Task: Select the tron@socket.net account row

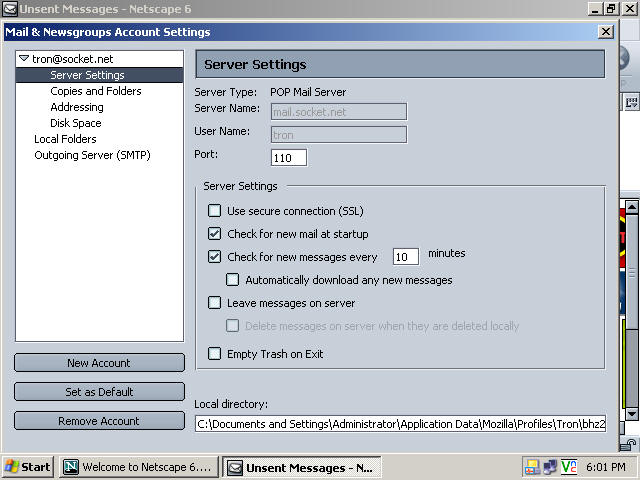Action: pyautogui.click(x=99, y=59)
